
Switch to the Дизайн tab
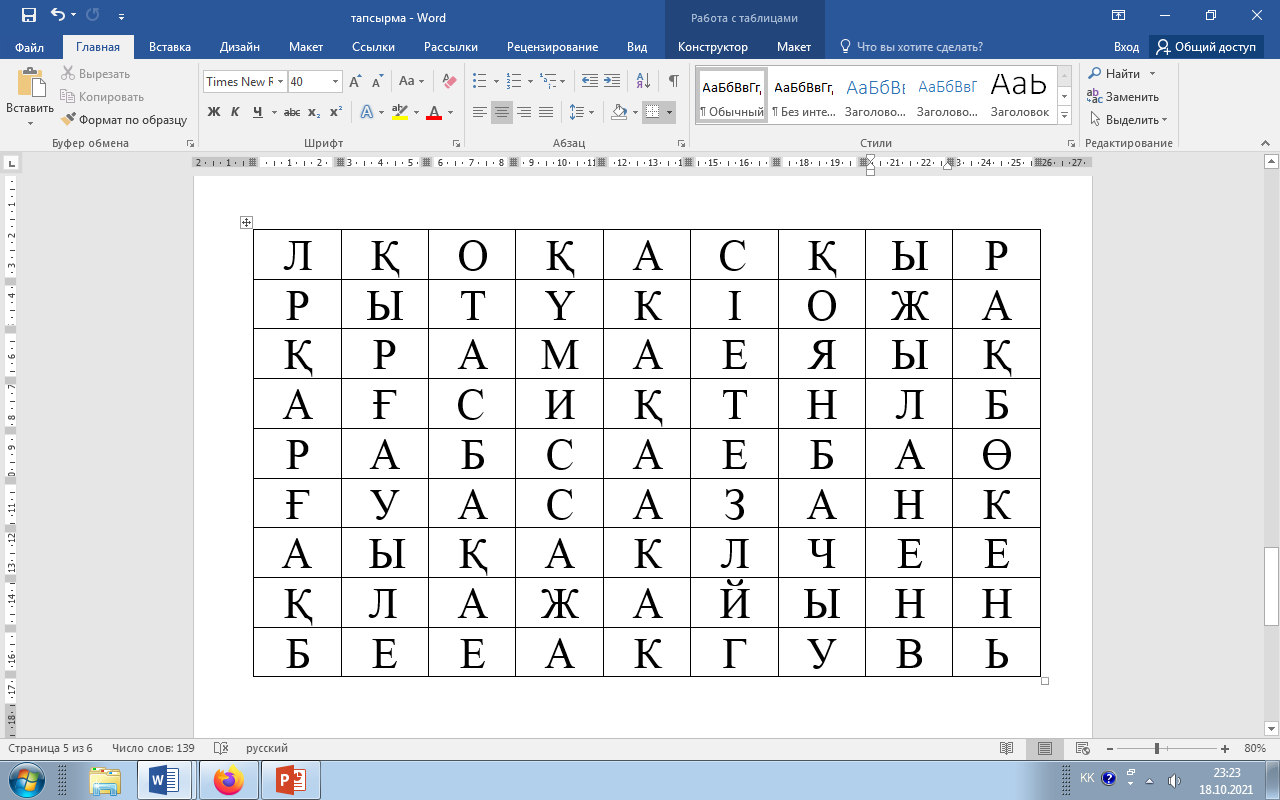(x=240, y=47)
